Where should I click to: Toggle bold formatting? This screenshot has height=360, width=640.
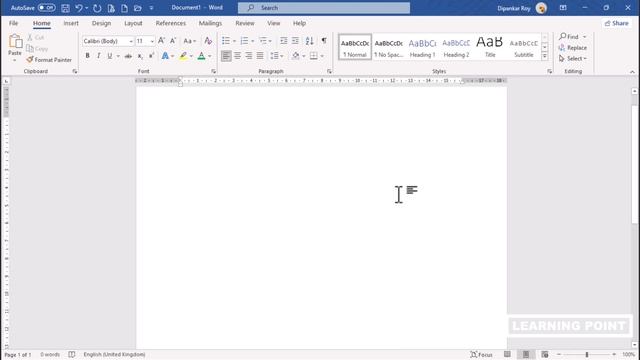87,56
